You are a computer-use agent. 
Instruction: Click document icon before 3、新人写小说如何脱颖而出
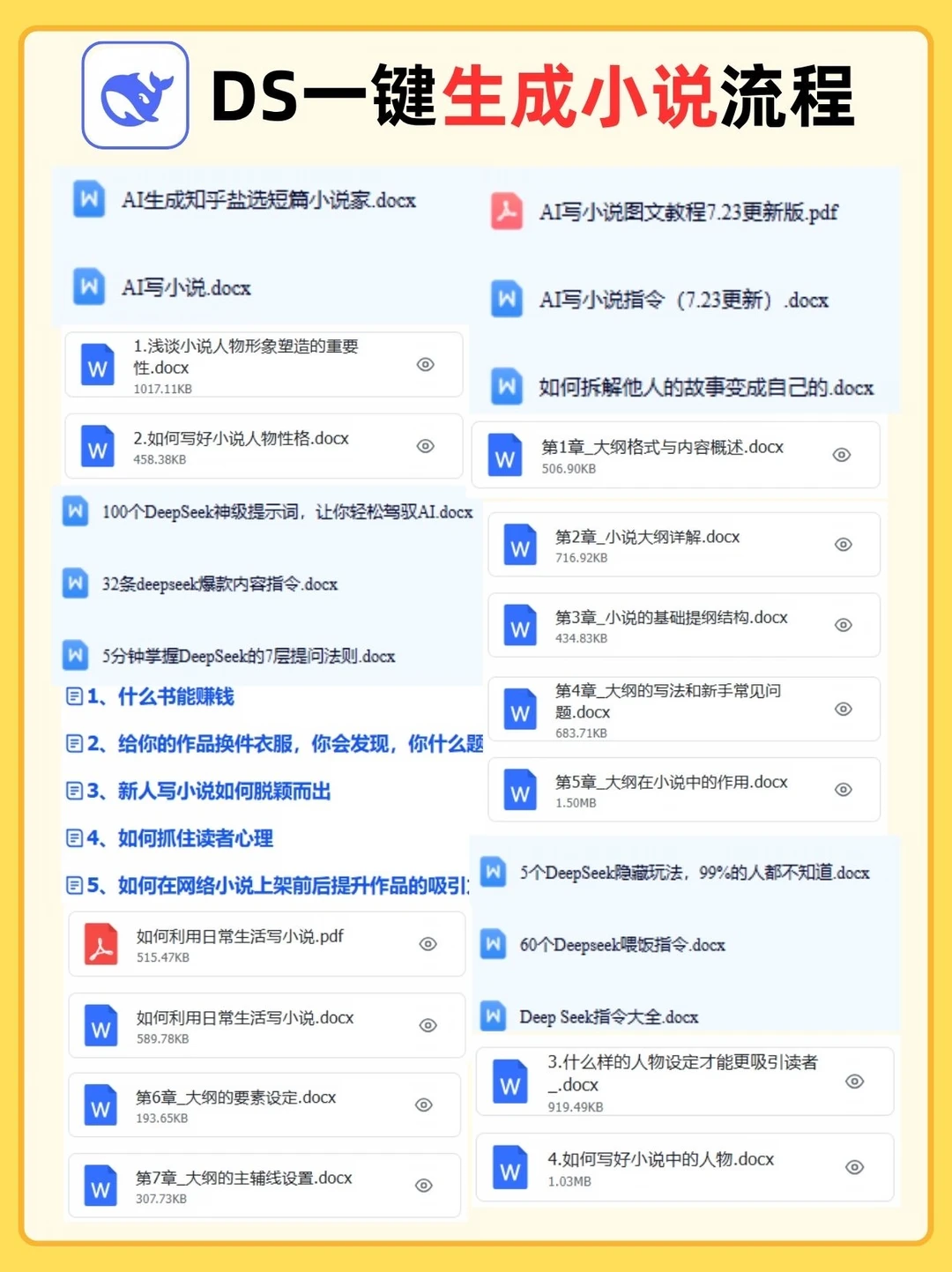pyautogui.click(x=75, y=791)
